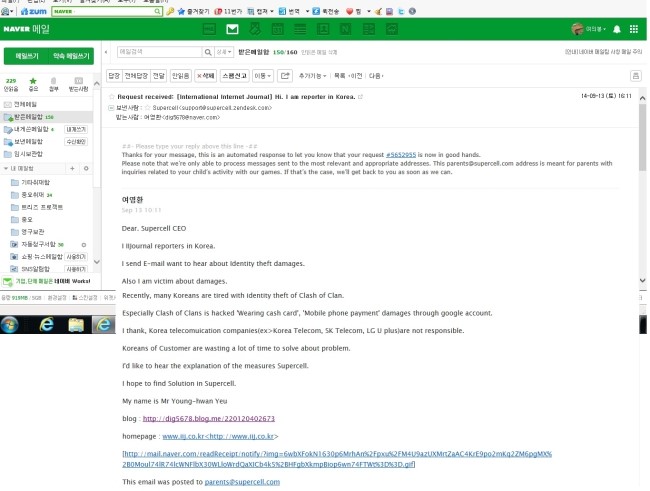Open the Naver Contacts person icon in header
This screenshot has width=650, height=491.
point(323,29)
